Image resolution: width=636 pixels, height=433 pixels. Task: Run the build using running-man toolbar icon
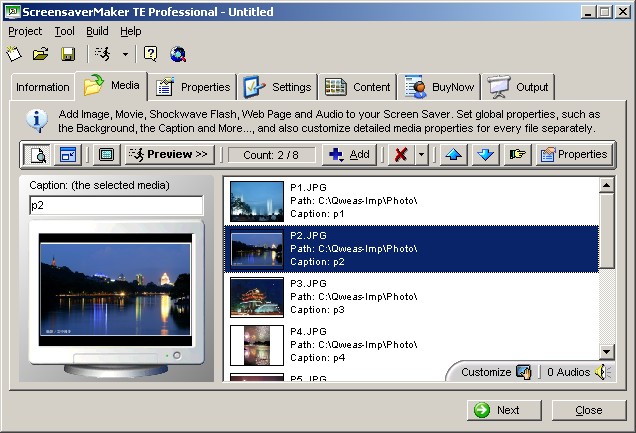102,54
